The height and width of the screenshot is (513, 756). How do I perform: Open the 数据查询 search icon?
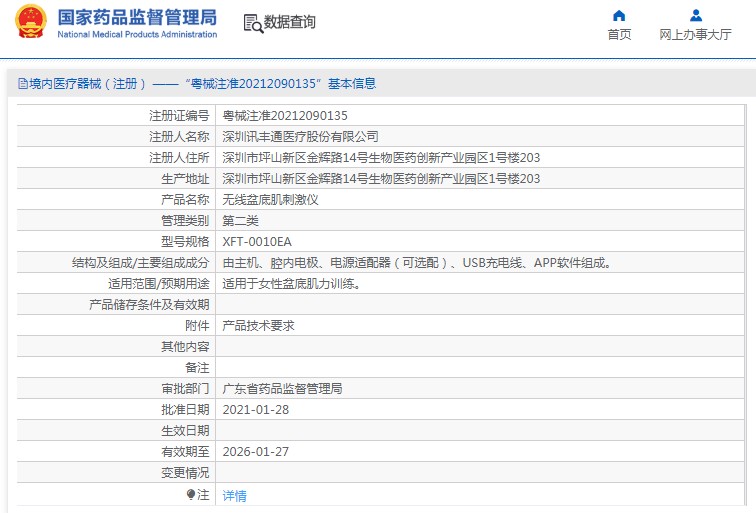pos(253,23)
